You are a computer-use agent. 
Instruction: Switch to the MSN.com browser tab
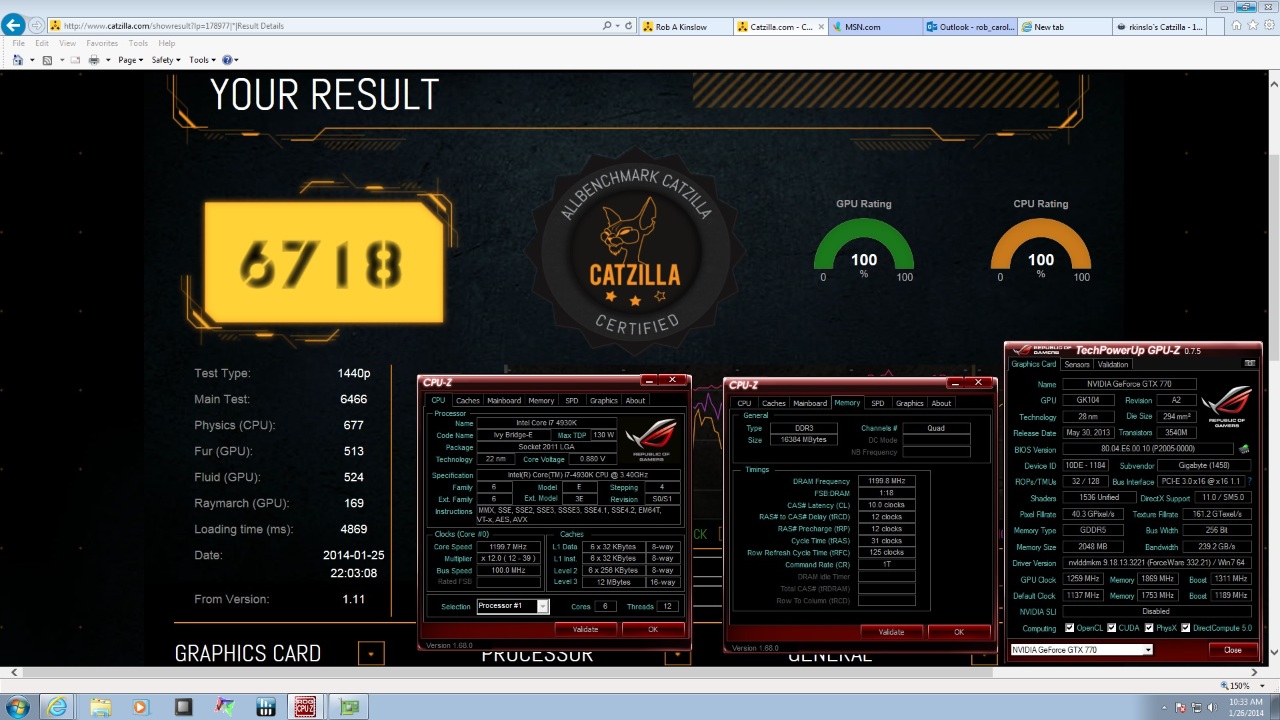[x=877, y=27]
